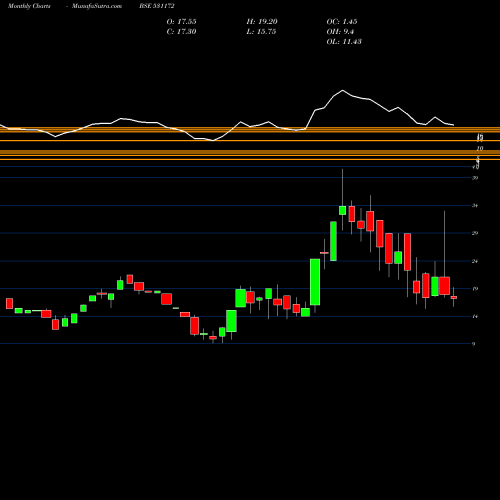The height and width of the screenshot is (500, 500).
Task: Click the price axis label '34'
Action: click(x=475, y=206)
